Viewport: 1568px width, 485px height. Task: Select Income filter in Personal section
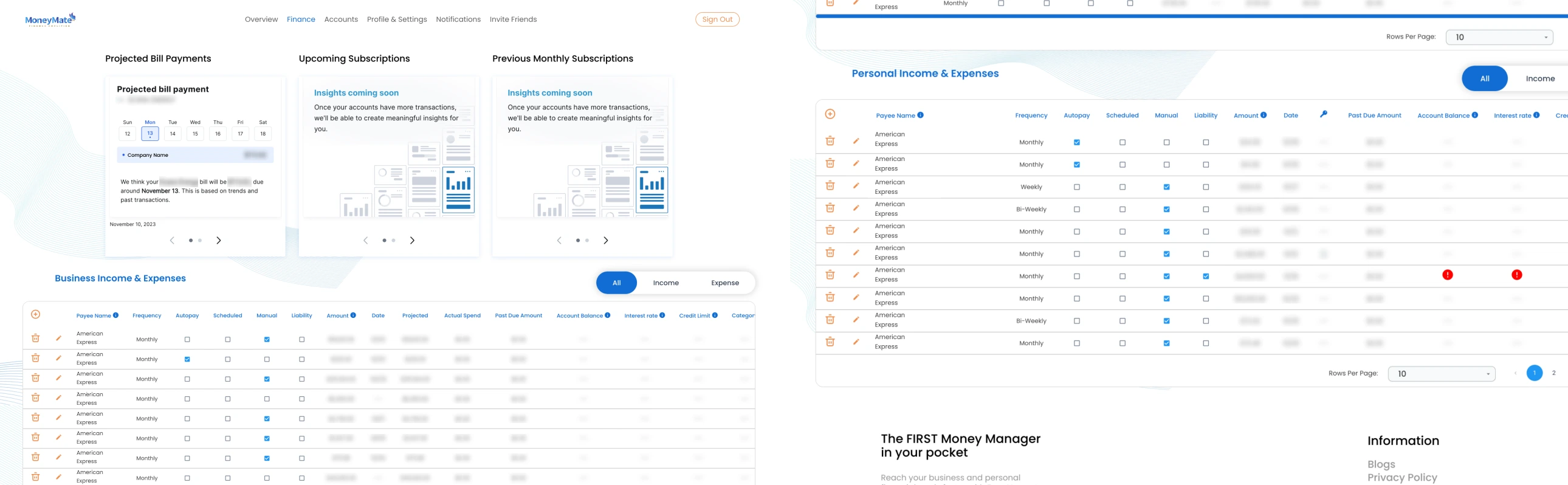[x=1540, y=78]
